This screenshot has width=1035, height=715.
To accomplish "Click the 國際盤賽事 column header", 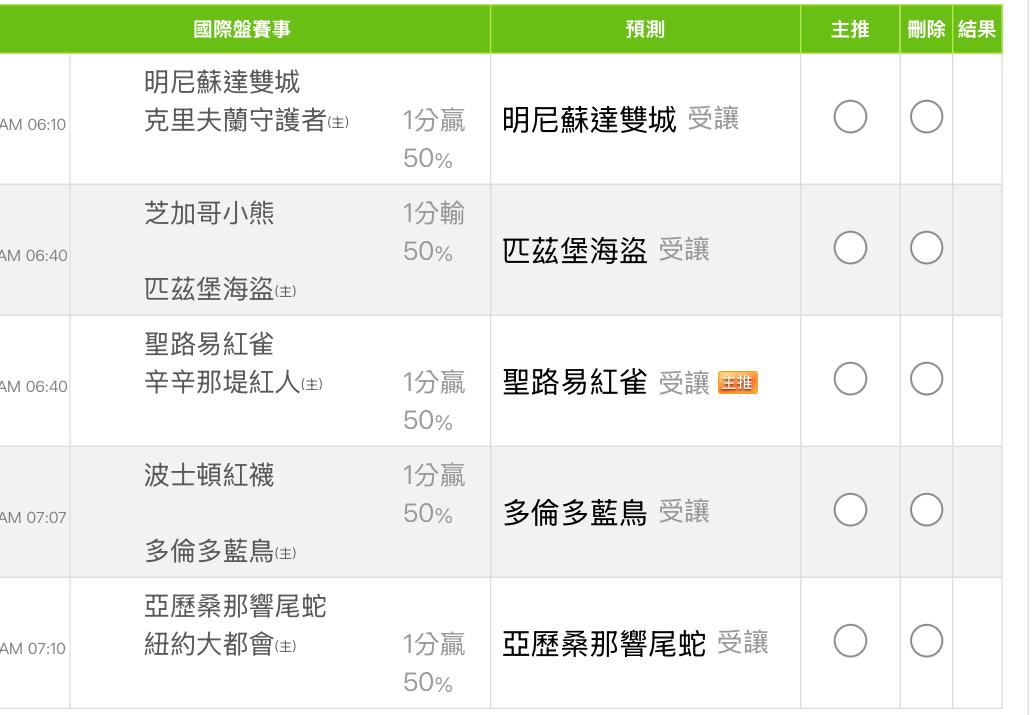I will [242, 29].
